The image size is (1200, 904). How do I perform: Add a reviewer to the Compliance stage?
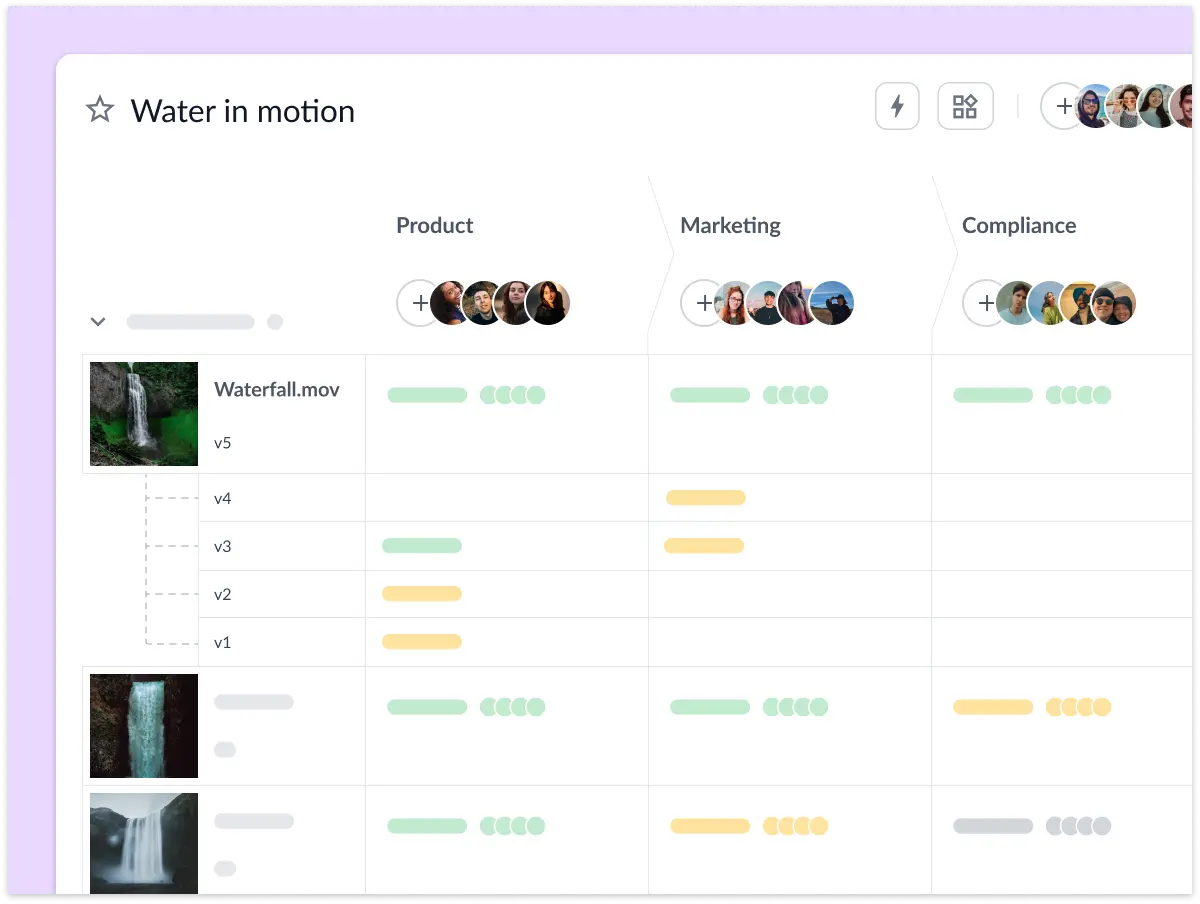coord(985,303)
